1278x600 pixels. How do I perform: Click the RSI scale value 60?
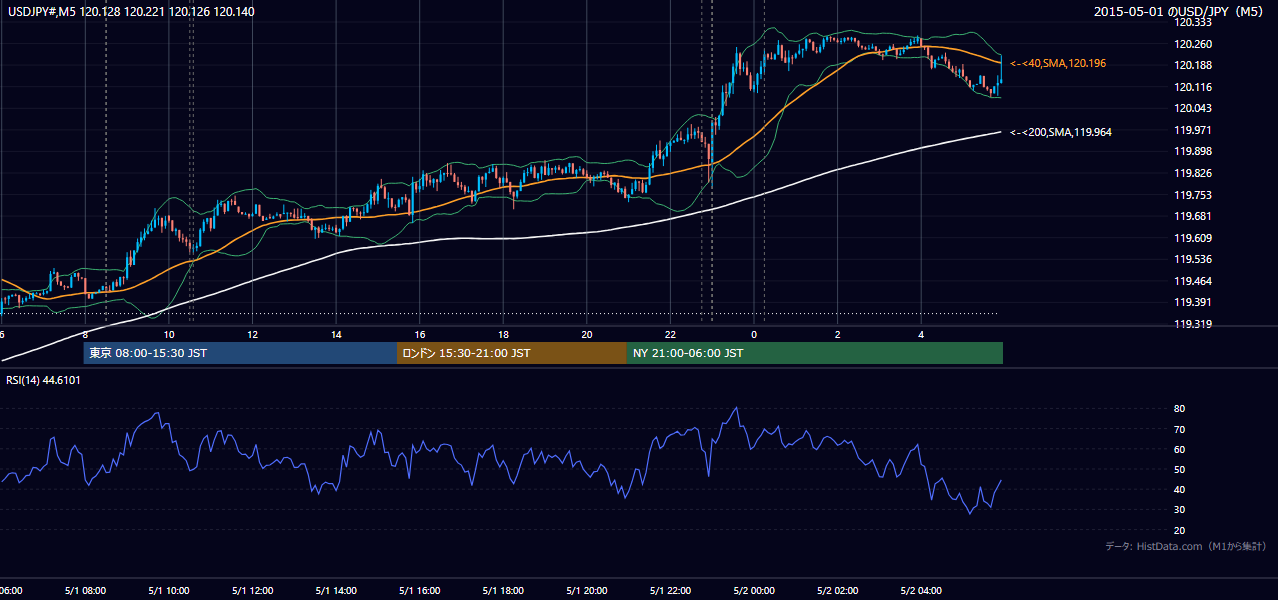[1180, 449]
